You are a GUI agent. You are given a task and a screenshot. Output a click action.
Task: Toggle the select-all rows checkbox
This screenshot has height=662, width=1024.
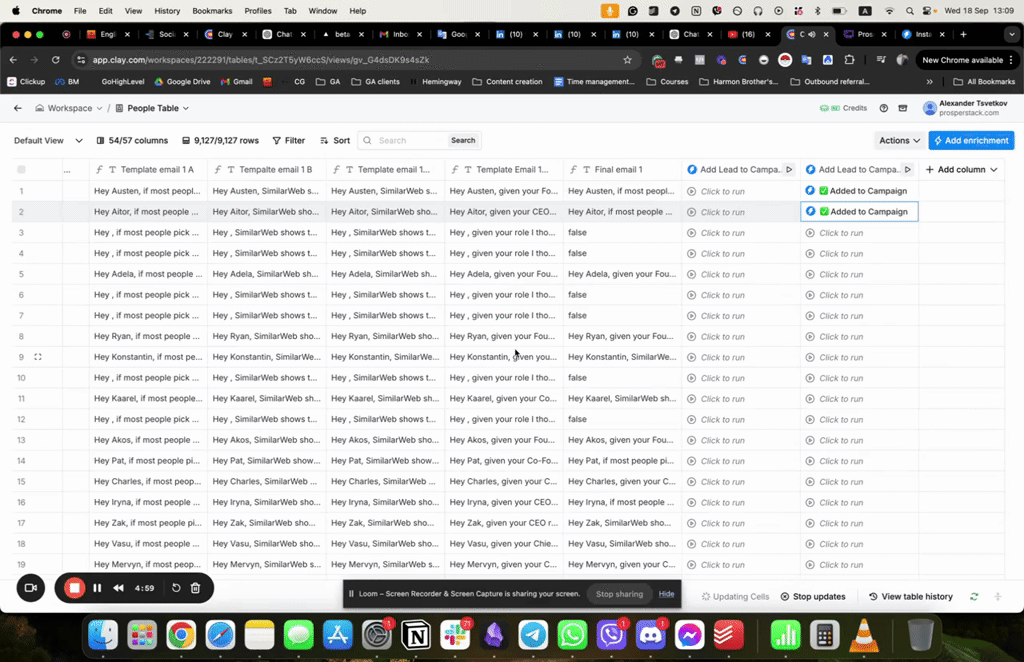tap(22, 170)
